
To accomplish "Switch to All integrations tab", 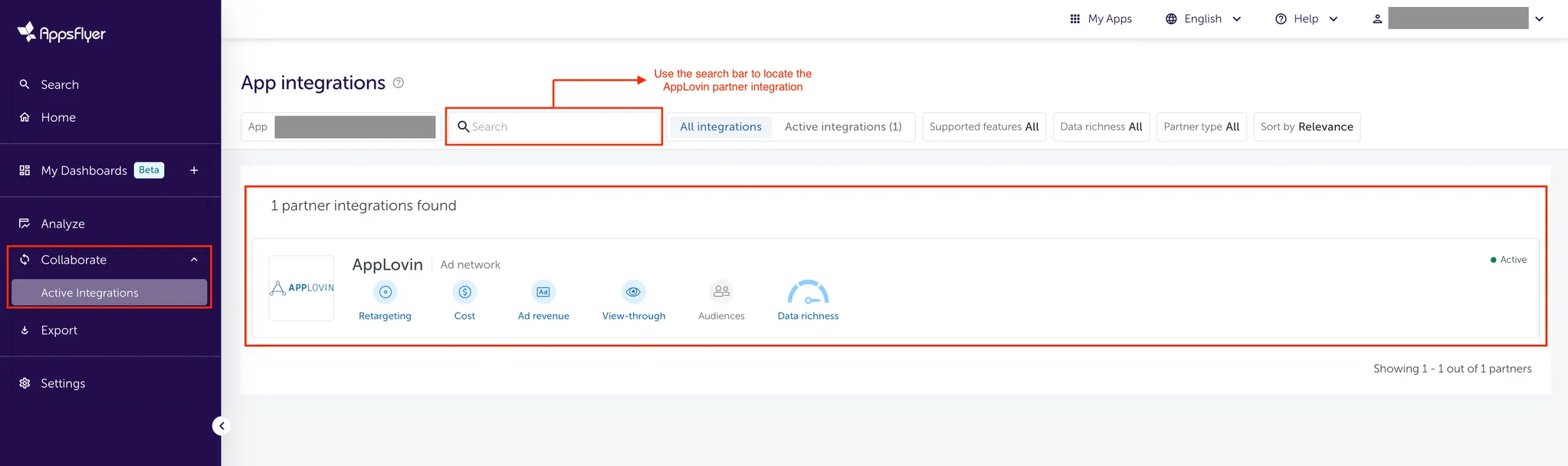I will [x=721, y=126].
